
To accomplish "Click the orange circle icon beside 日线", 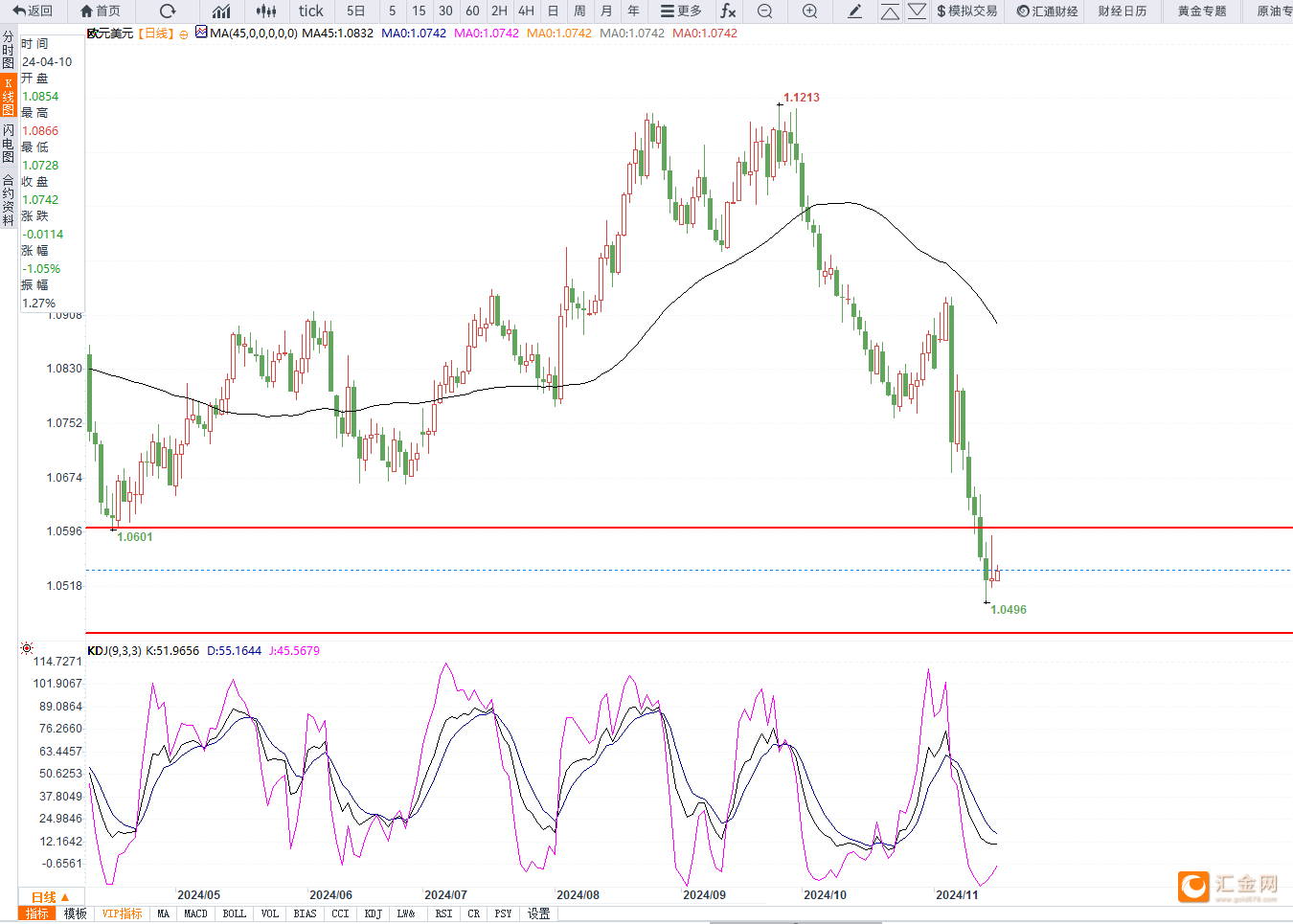I will (184, 34).
